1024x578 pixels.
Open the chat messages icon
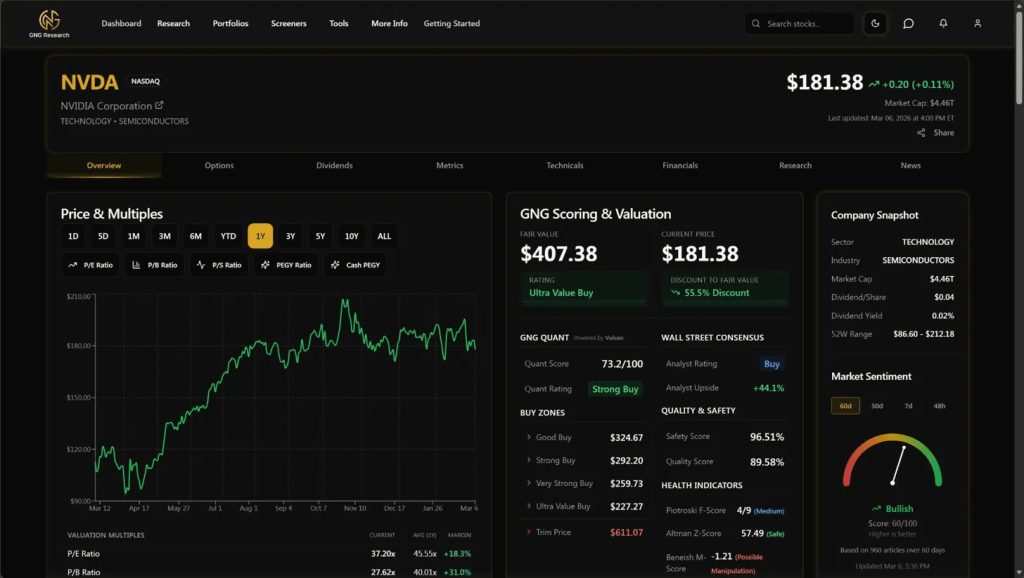(x=907, y=23)
